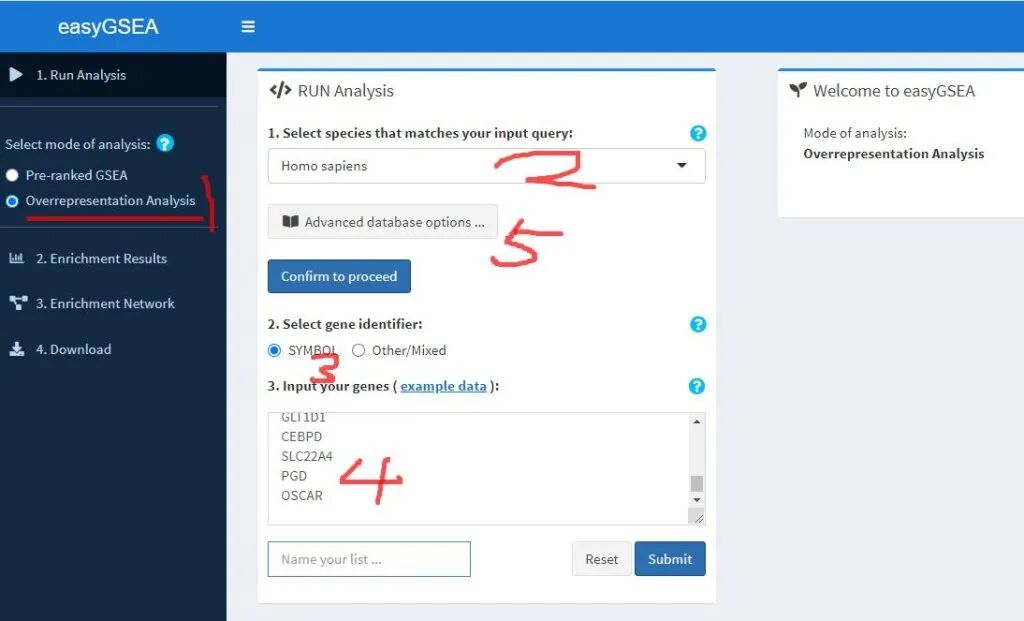Open help icon for species selection

(697, 133)
